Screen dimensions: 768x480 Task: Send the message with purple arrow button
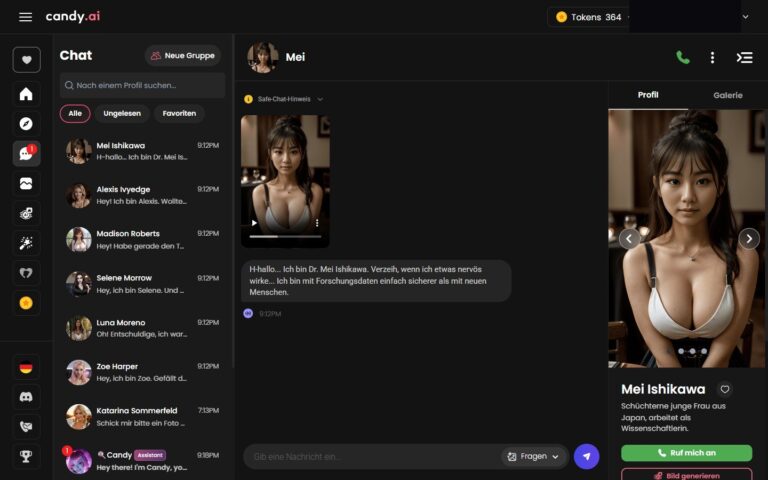click(586, 456)
